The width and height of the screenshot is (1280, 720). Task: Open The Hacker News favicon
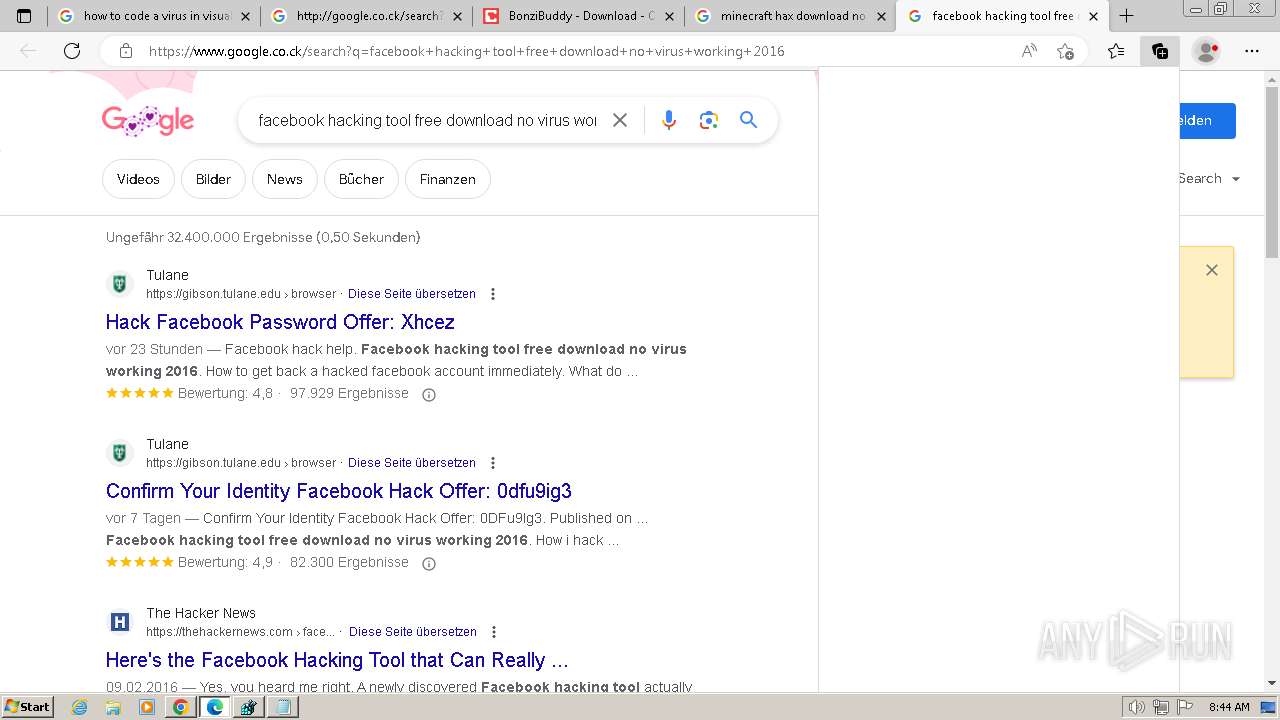point(120,622)
